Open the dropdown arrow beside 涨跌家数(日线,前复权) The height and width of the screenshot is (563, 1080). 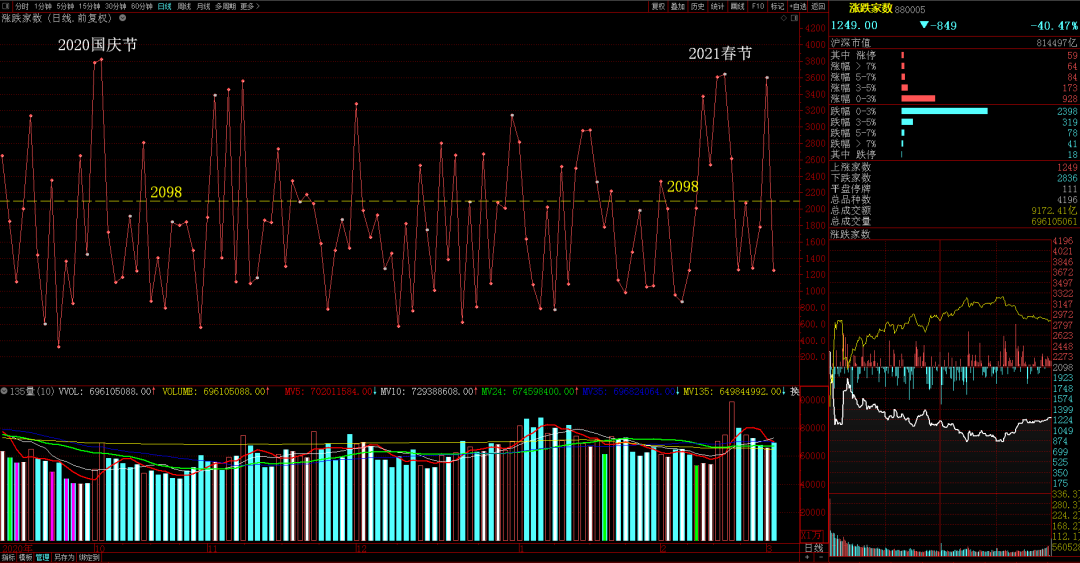point(123,19)
